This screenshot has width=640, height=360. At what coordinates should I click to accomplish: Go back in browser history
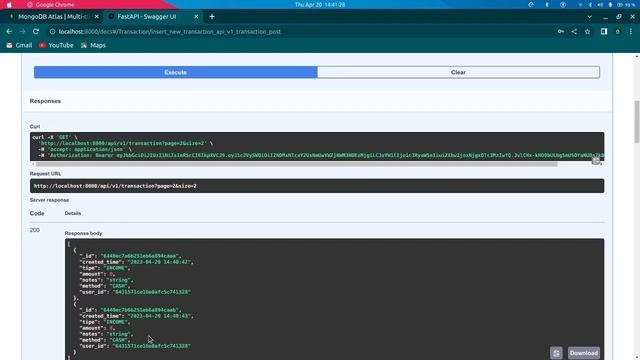(x=9, y=31)
